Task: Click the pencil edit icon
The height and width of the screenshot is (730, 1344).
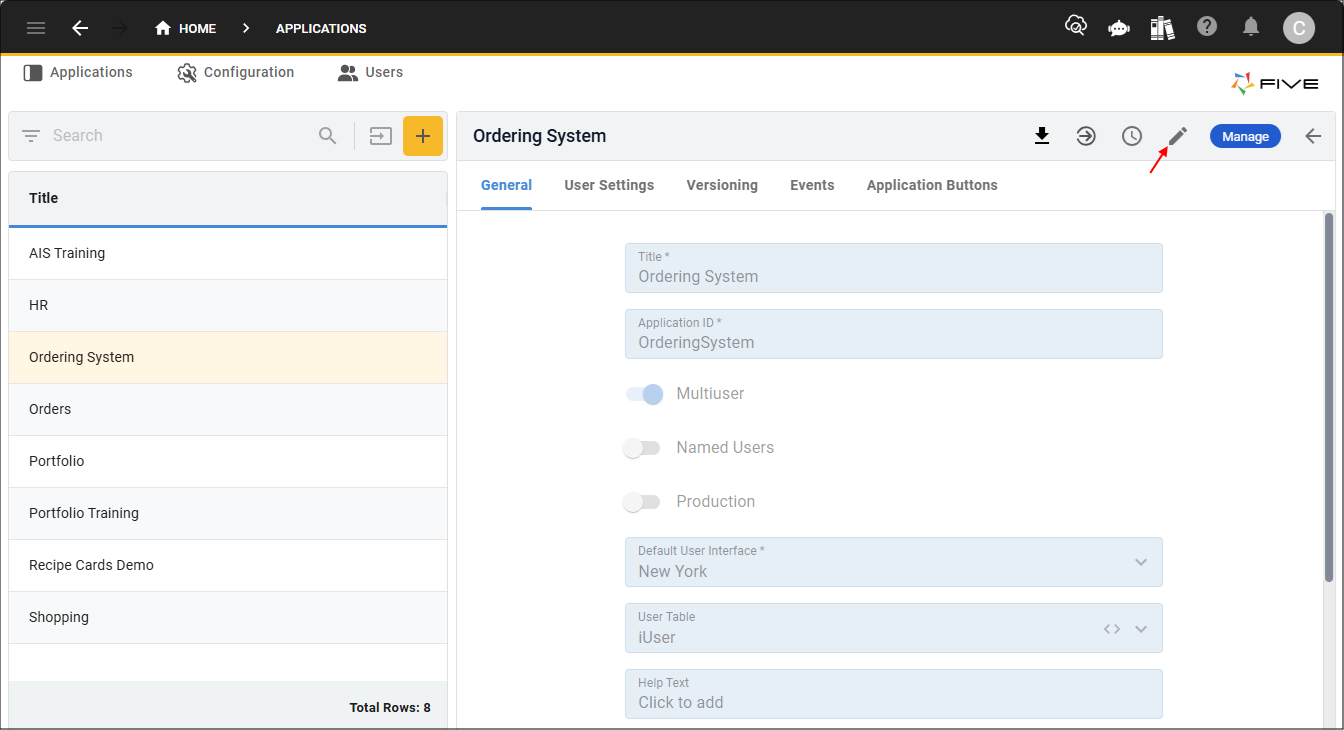Action: point(1178,136)
